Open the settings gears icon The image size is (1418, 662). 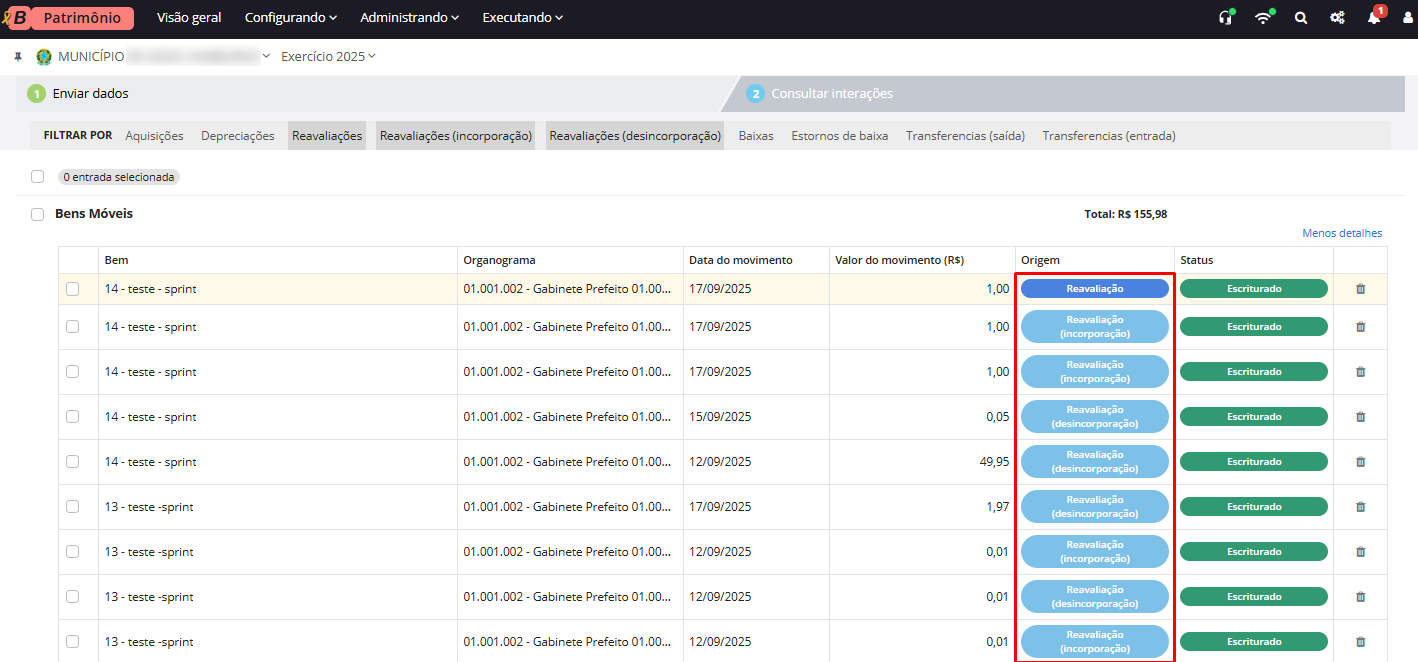coord(1337,18)
